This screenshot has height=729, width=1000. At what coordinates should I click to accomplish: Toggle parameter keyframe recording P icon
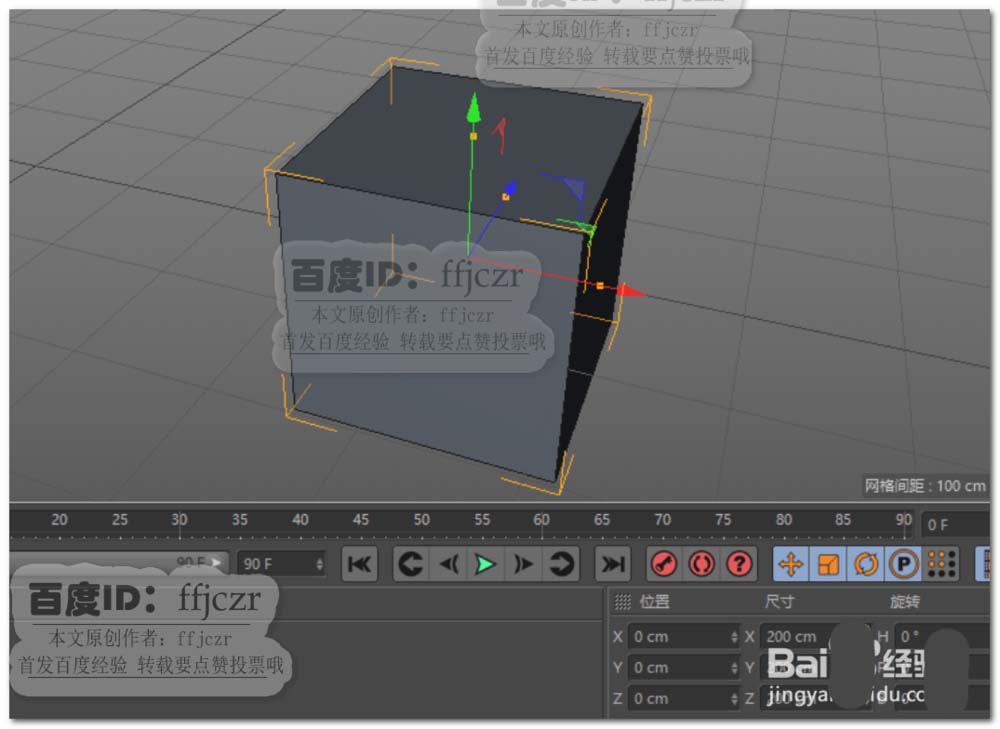pos(903,564)
